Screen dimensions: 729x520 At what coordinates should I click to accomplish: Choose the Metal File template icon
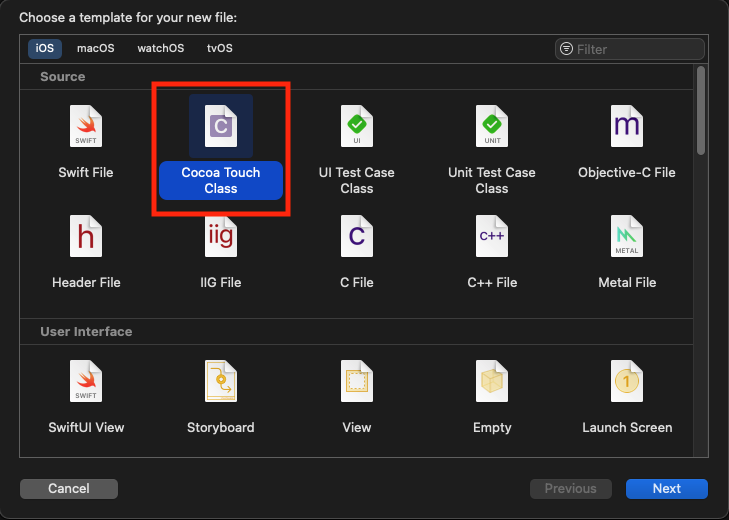click(627, 236)
